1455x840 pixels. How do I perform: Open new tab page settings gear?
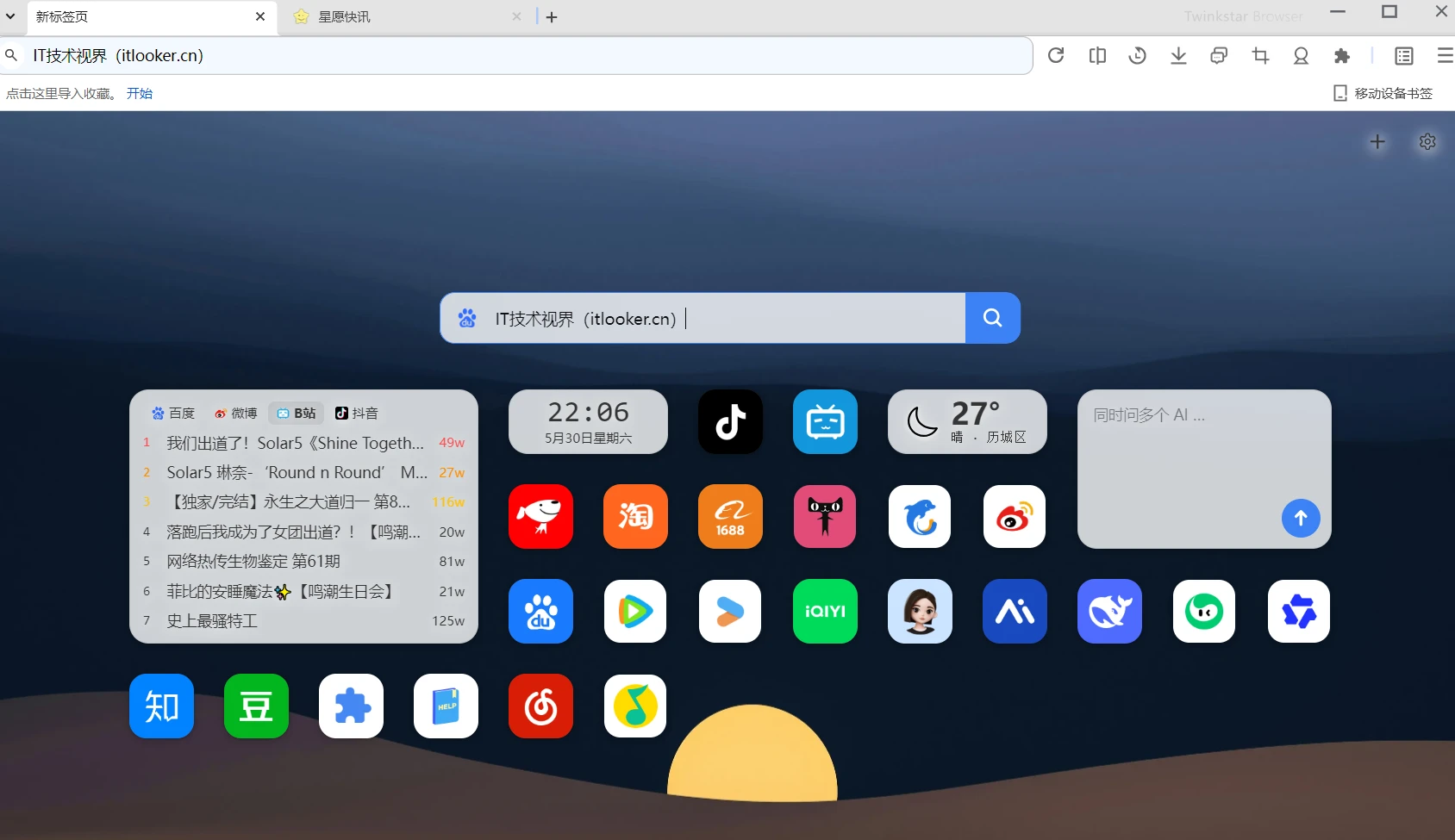(1427, 141)
